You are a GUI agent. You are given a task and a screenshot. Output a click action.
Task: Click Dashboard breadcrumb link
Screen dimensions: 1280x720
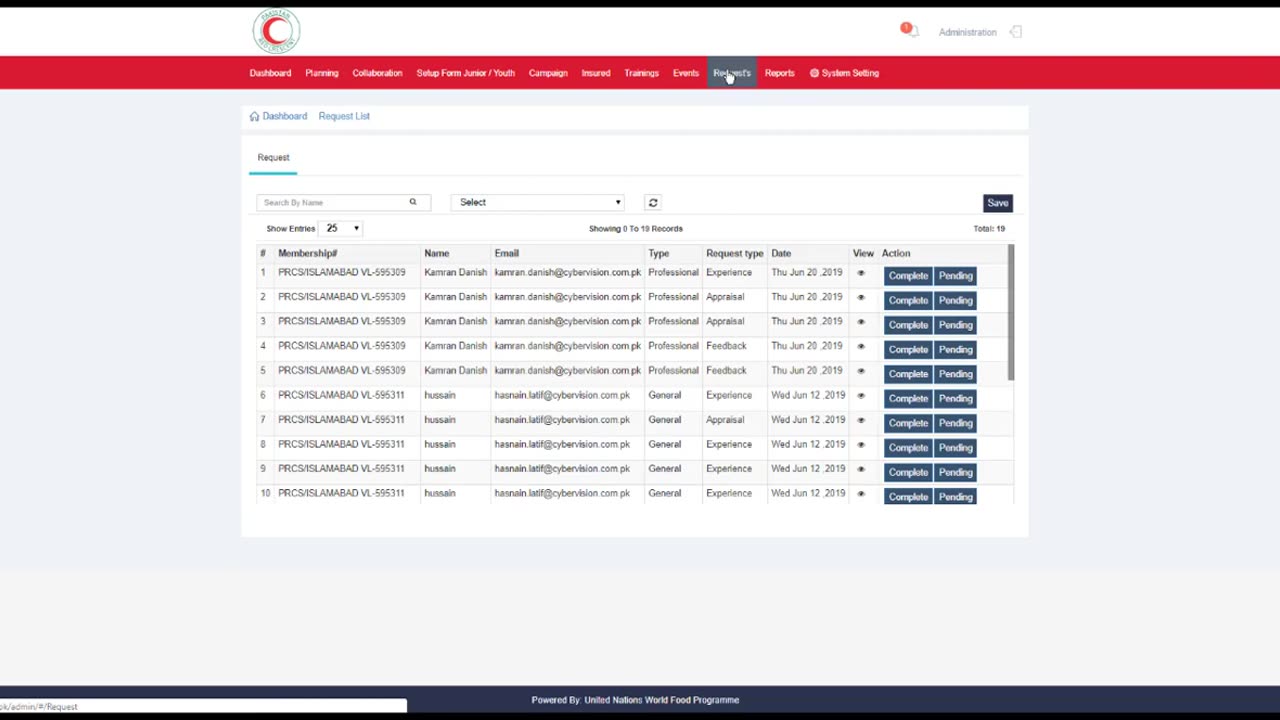pyautogui.click(x=285, y=116)
